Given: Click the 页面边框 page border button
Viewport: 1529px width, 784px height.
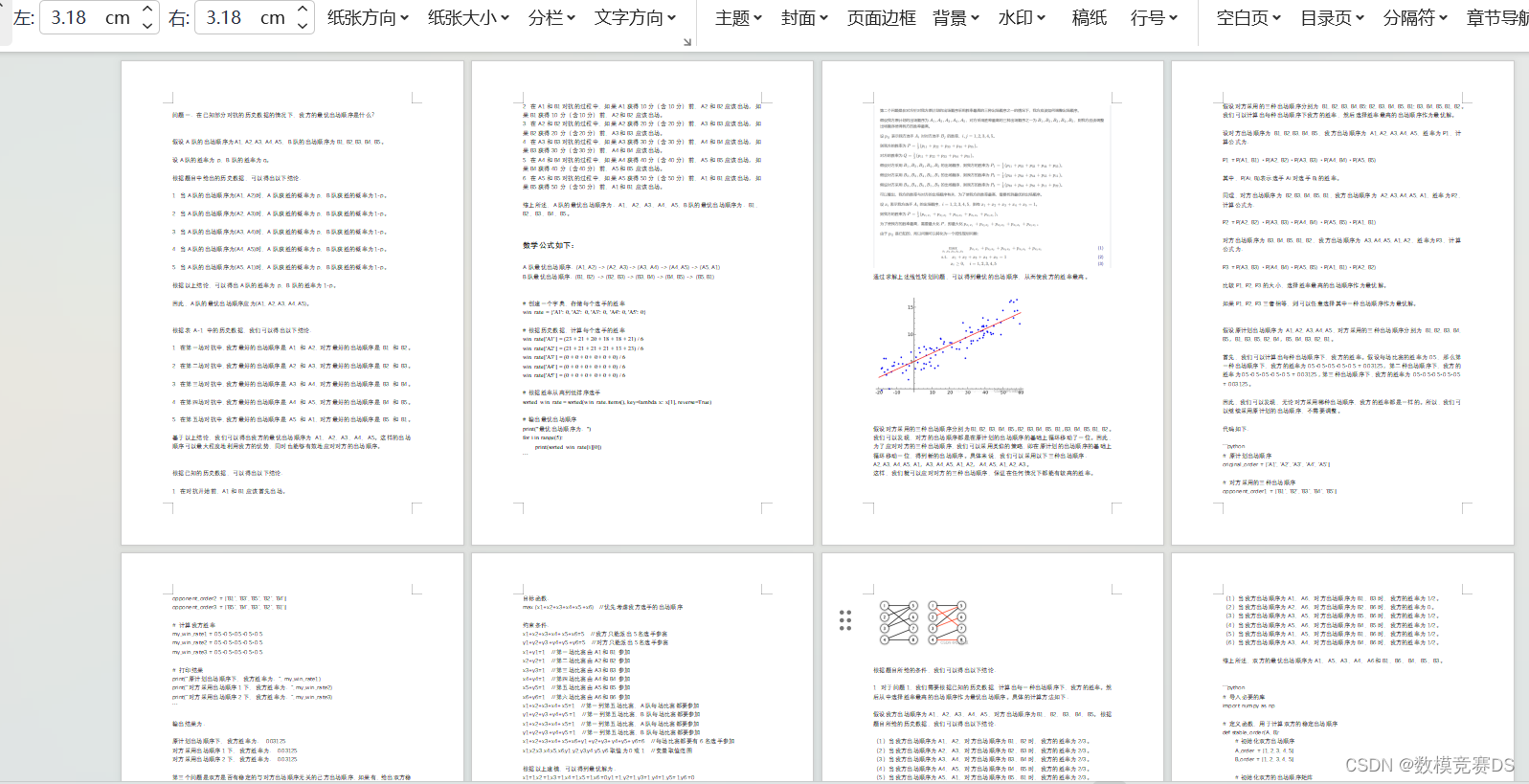Looking at the screenshot, I should click(x=881, y=17).
